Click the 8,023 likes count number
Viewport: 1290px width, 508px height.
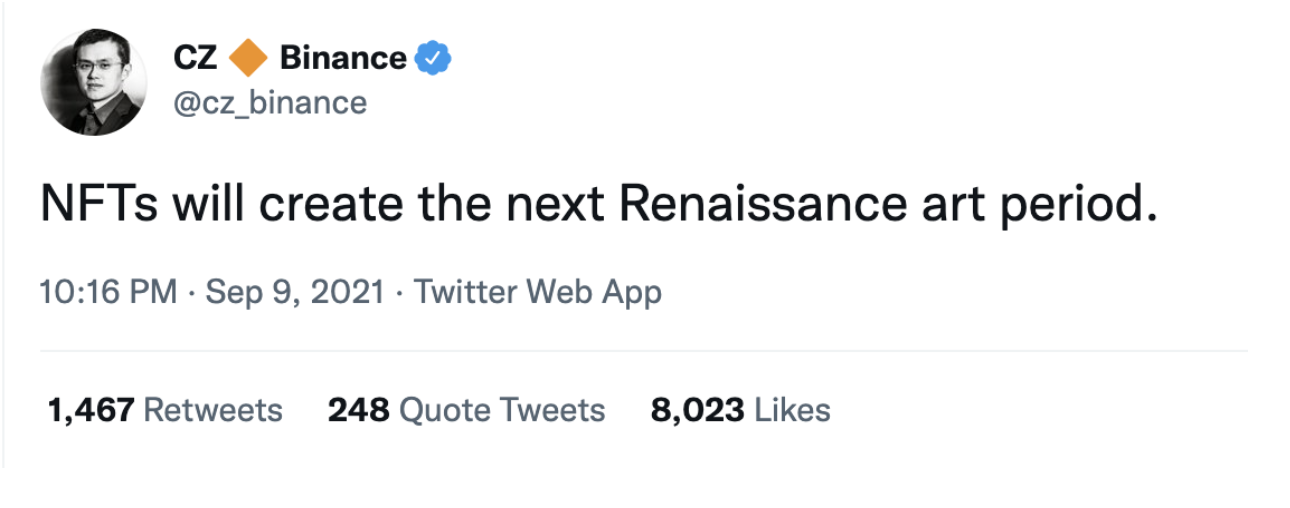[697, 409]
